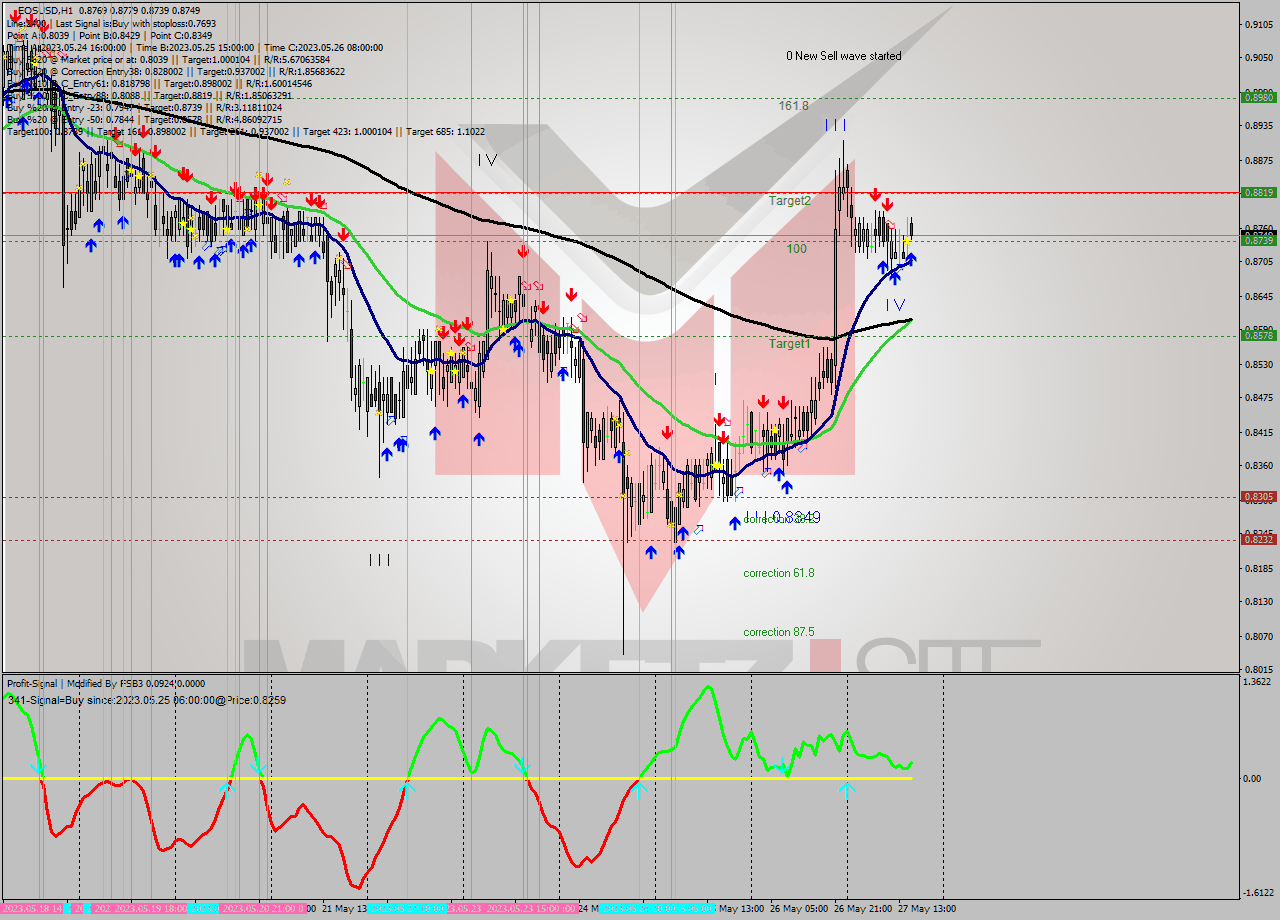Click the red 0.8819 price tag
The height and width of the screenshot is (920, 1280).
click(1257, 192)
